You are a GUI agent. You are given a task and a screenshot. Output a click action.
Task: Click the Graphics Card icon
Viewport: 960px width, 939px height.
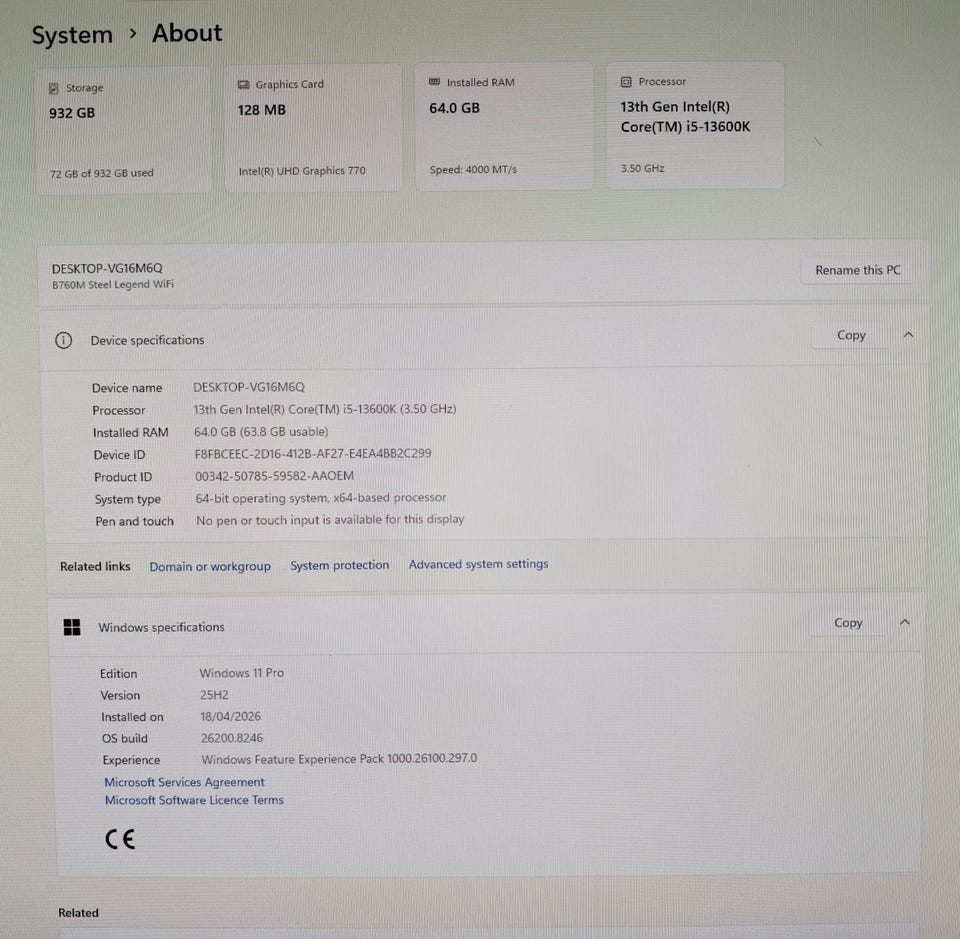pyautogui.click(x=243, y=84)
